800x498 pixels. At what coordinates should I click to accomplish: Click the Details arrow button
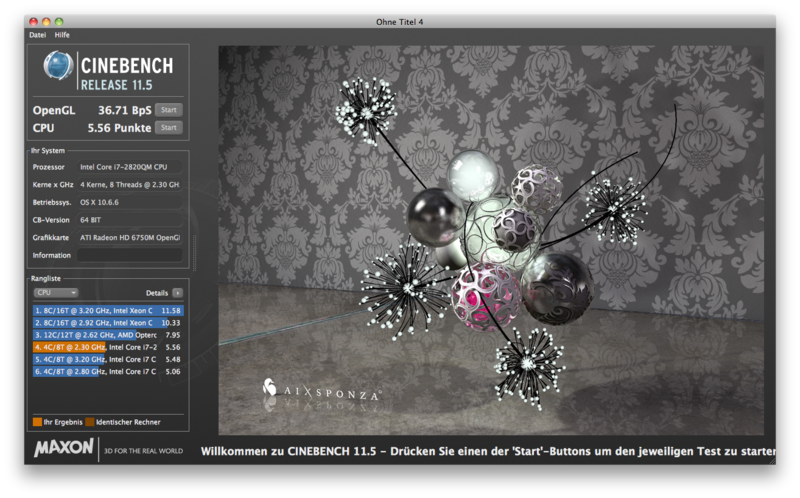(x=178, y=293)
